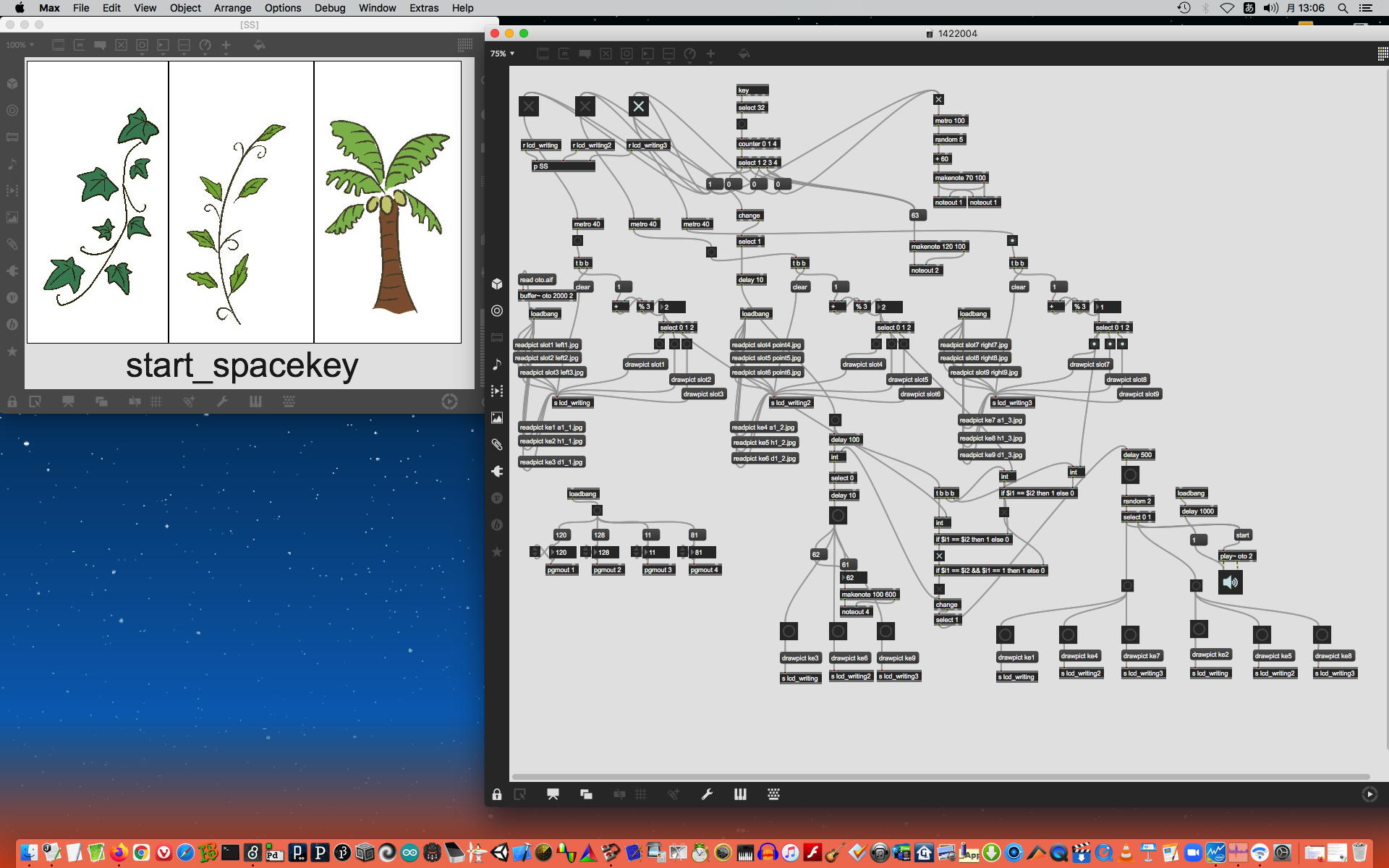This screenshot has height=868, width=1389.
Task: Expand the dial slider object dropdown in toolbar
Action: click(689, 54)
